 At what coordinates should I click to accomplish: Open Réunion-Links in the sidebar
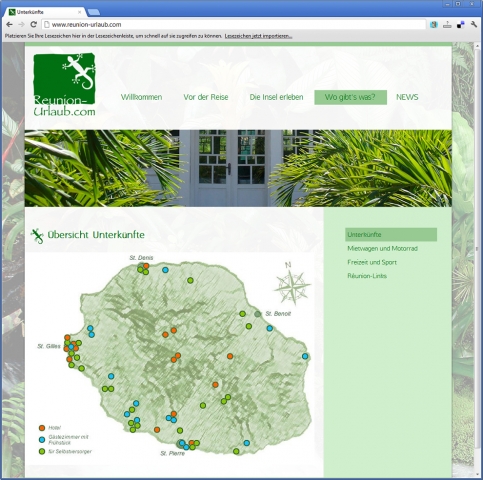tap(367, 276)
